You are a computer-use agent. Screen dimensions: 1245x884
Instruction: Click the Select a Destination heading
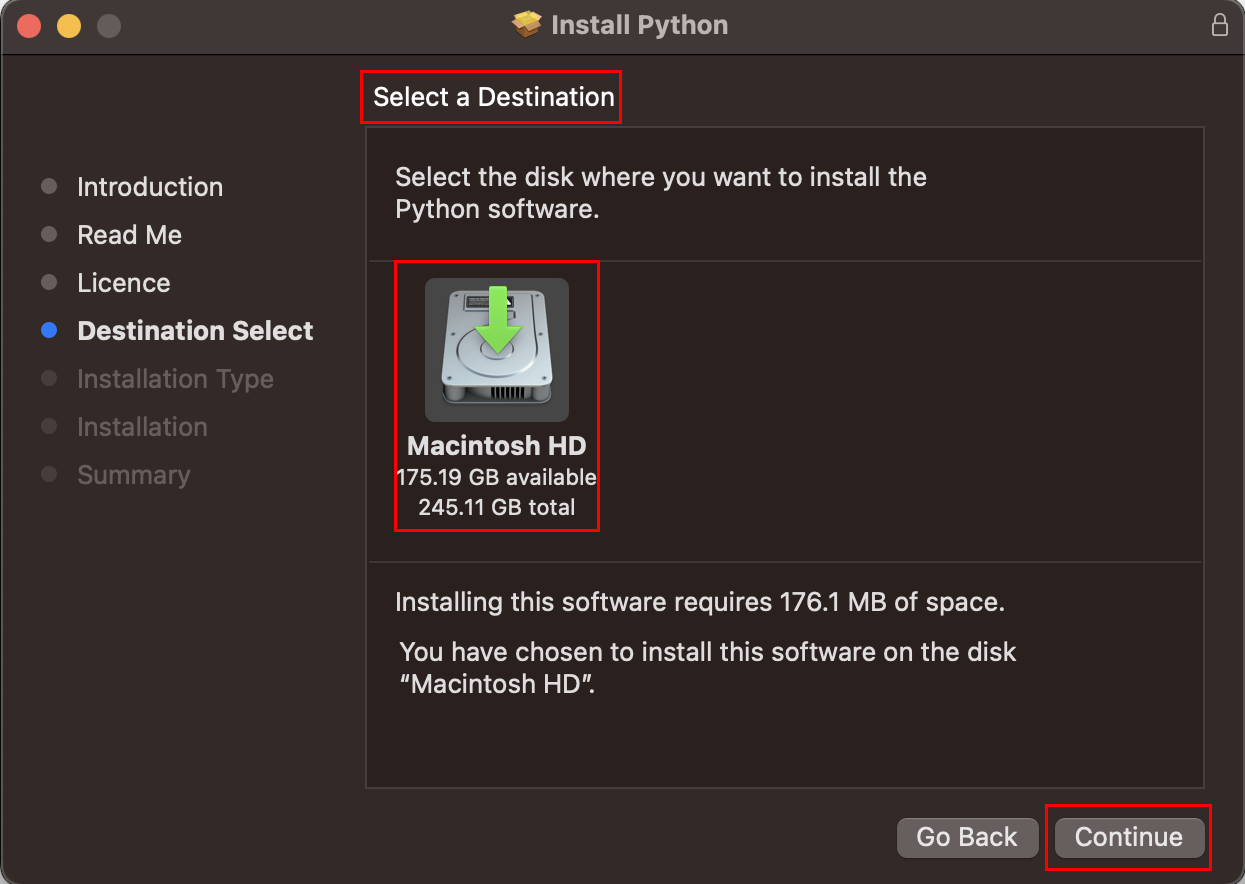492,97
